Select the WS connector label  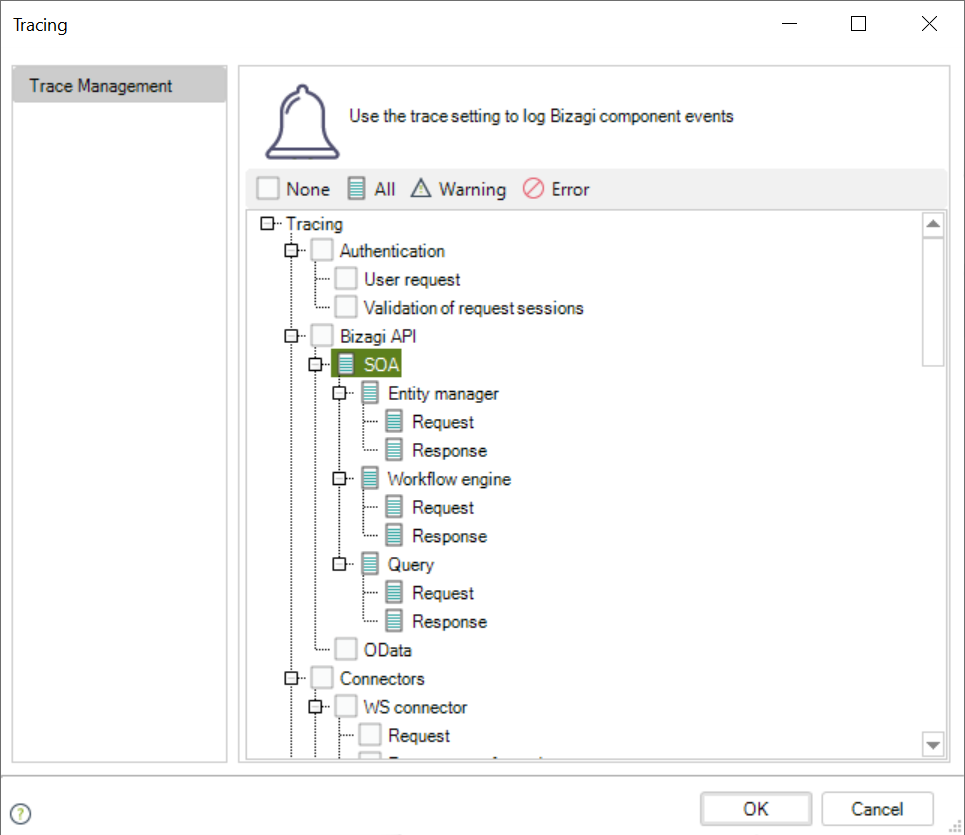pyautogui.click(x=415, y=707)
